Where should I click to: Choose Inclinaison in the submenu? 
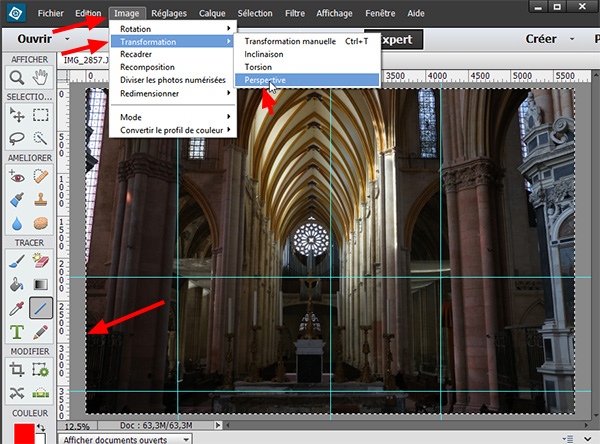pos(307,54)
